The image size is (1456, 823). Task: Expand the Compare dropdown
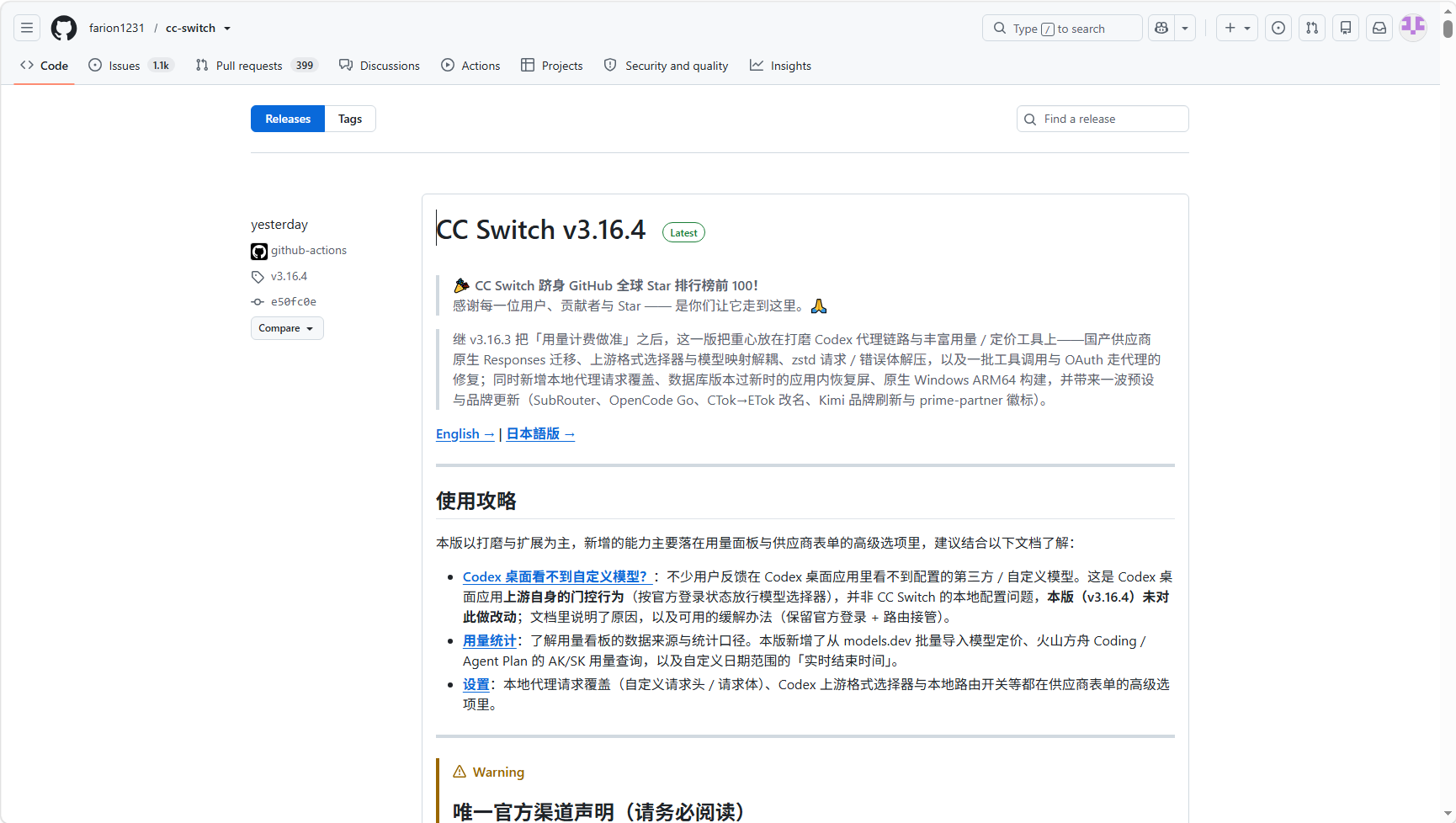[x=287, y=328]
